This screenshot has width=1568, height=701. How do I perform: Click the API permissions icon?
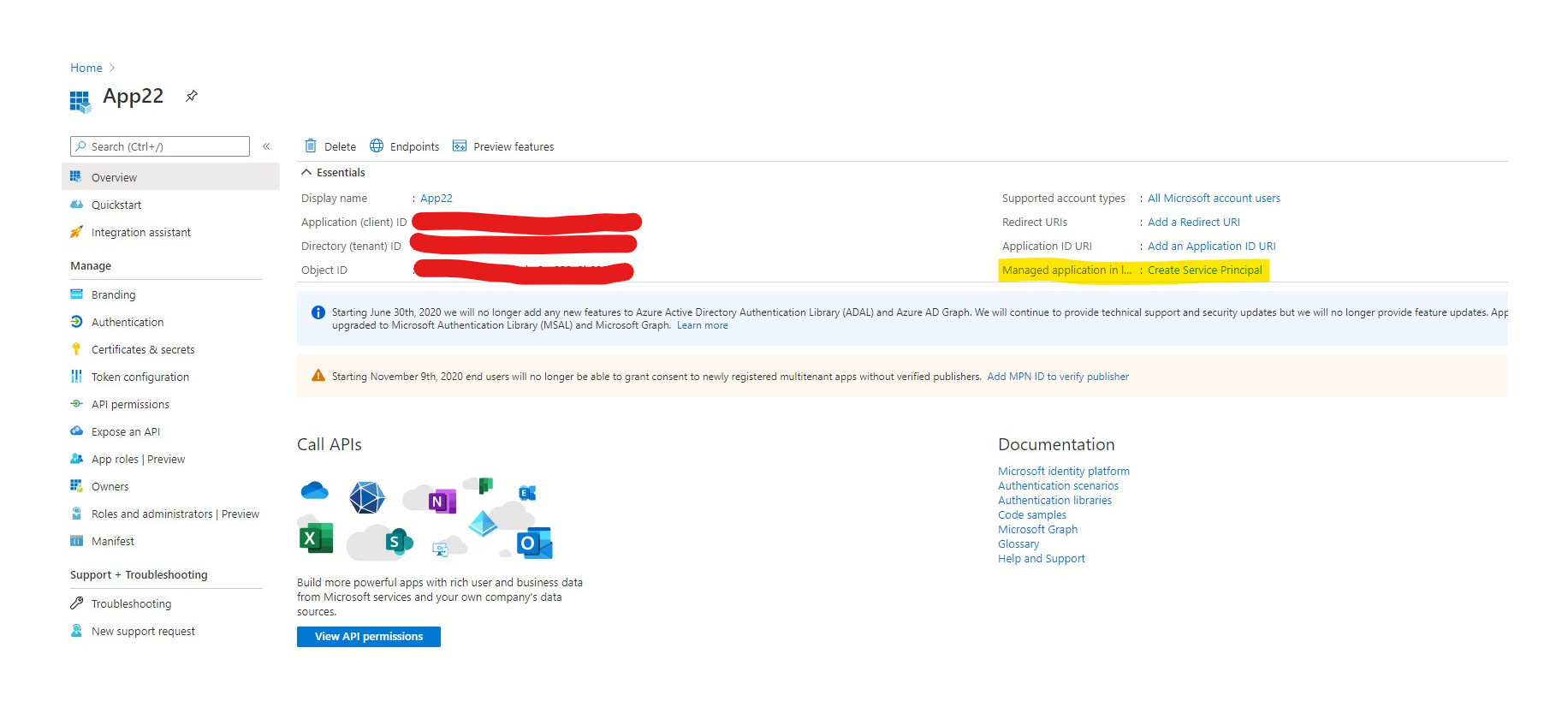click(x=76, y=404)
